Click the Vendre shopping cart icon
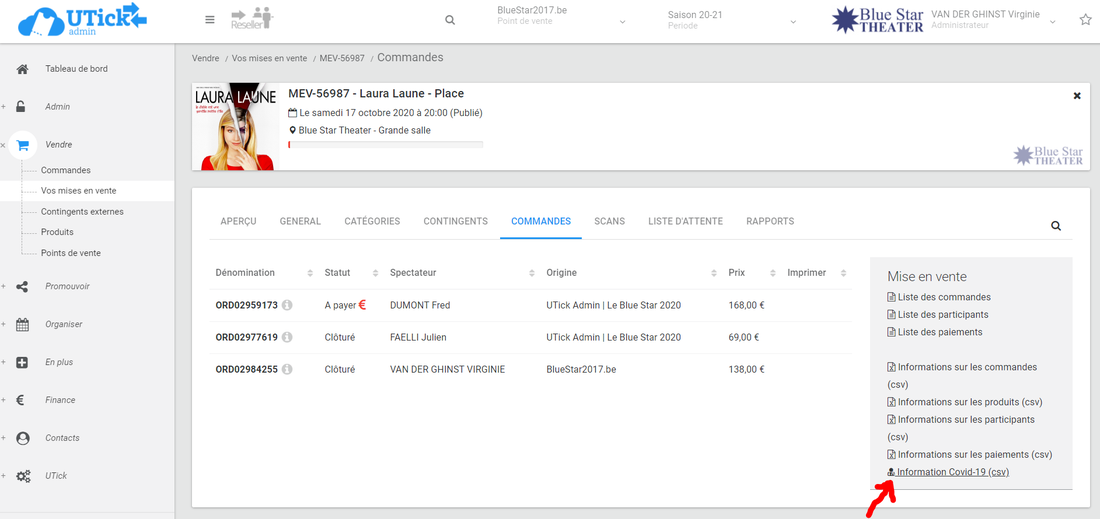 tap(22, 145)
